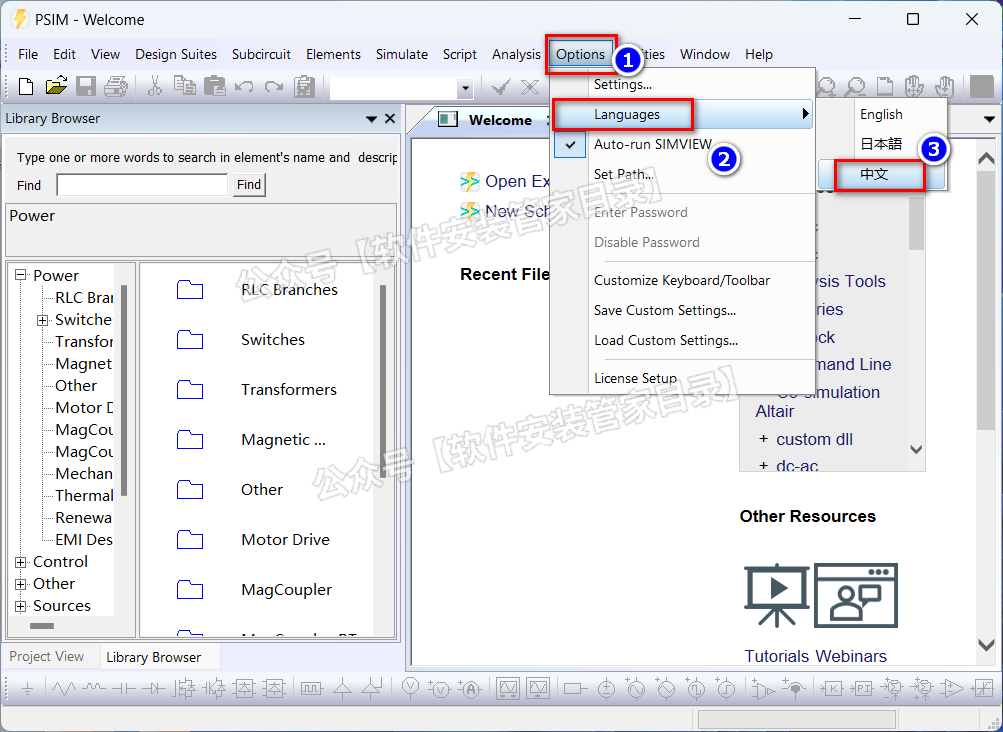Select the Current probe ammeter icon
1003x732 pixels.
[470, 688]
